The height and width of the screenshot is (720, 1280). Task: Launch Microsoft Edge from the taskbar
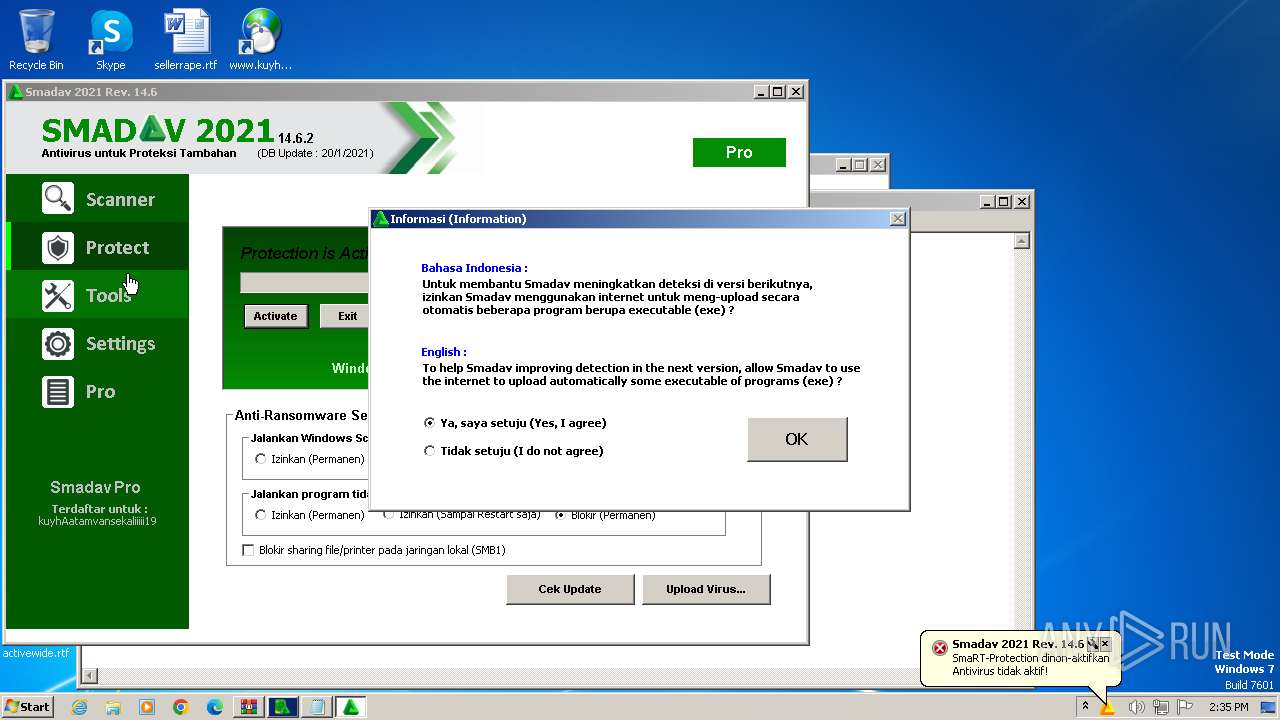pyautogui.click(x=215, y=707)
